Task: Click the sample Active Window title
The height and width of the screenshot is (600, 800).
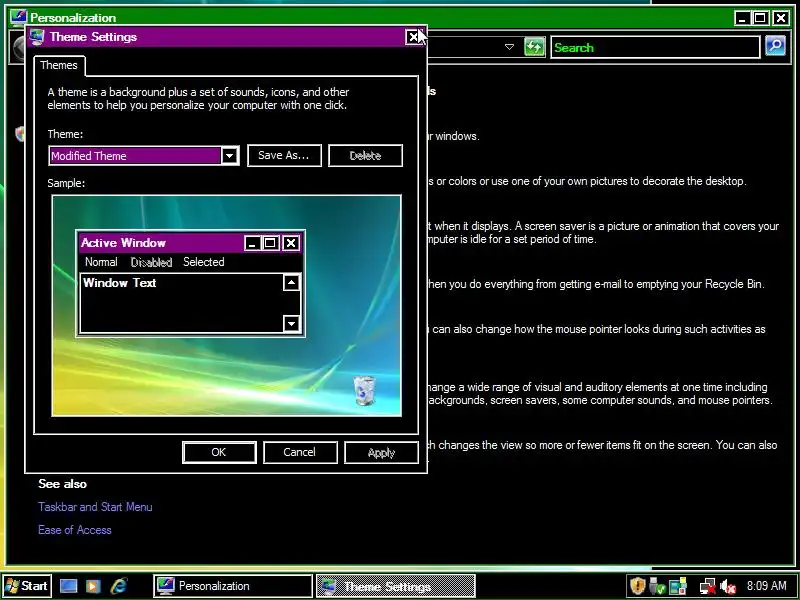Action: tap(123, 243)
